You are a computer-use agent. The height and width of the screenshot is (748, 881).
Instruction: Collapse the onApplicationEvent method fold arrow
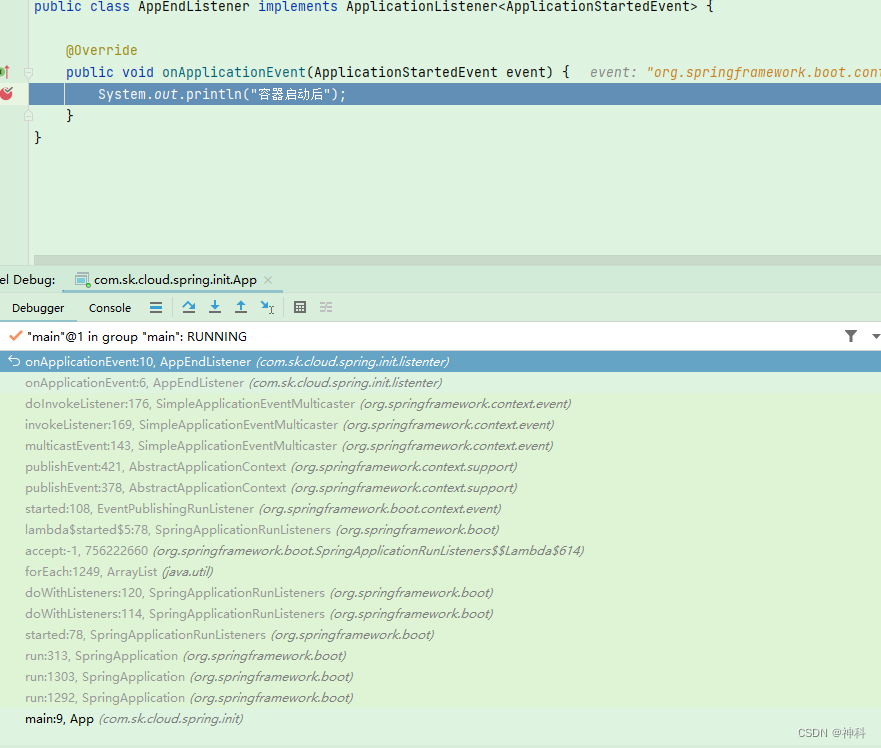[28, 71]
